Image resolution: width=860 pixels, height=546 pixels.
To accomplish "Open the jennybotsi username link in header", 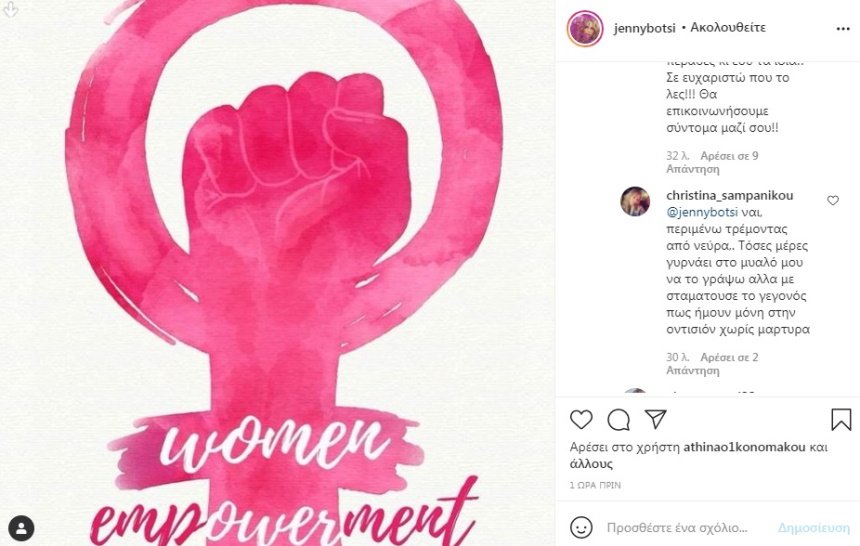I will (x=644, y=28).
